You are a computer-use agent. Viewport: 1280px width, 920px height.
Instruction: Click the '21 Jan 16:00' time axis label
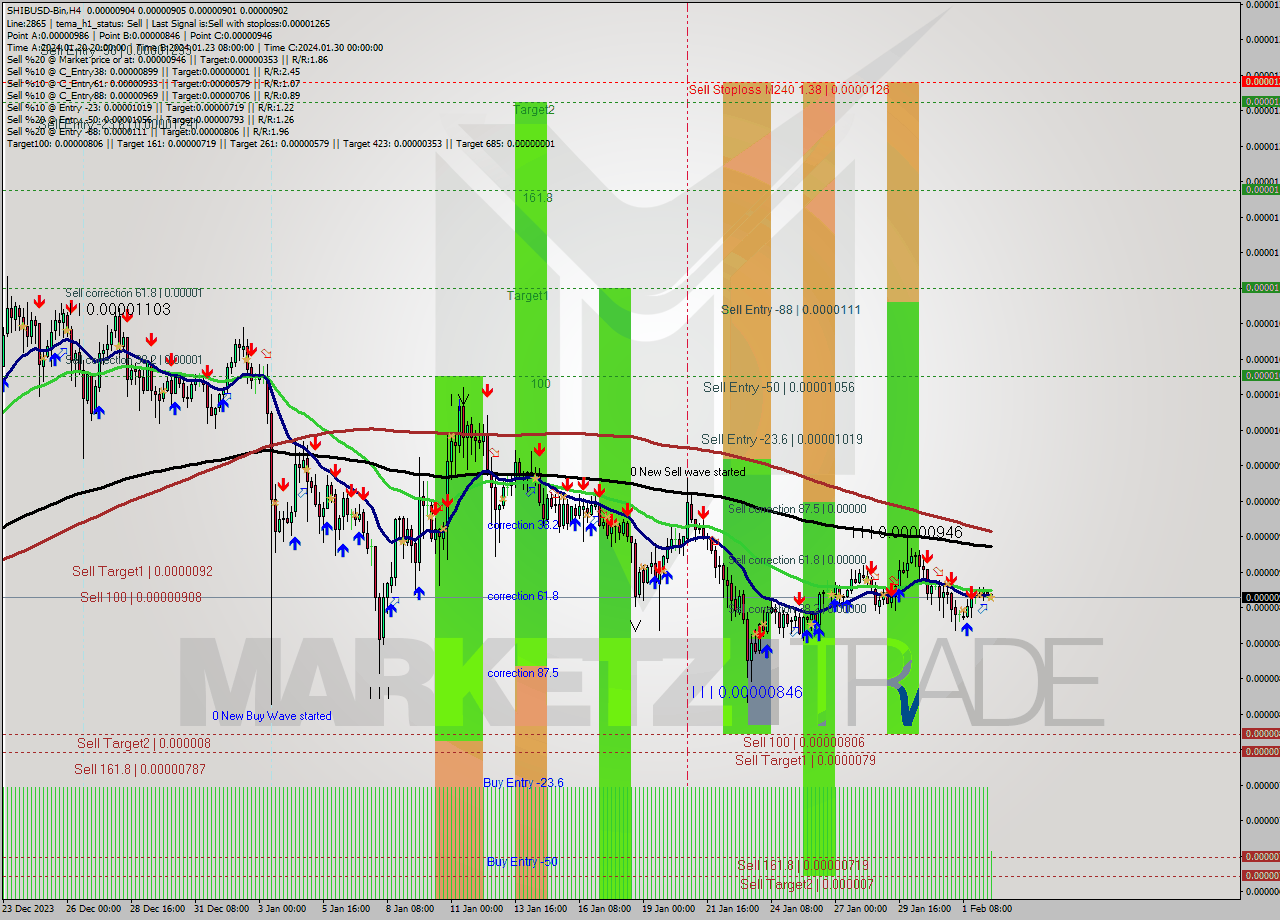732,909
